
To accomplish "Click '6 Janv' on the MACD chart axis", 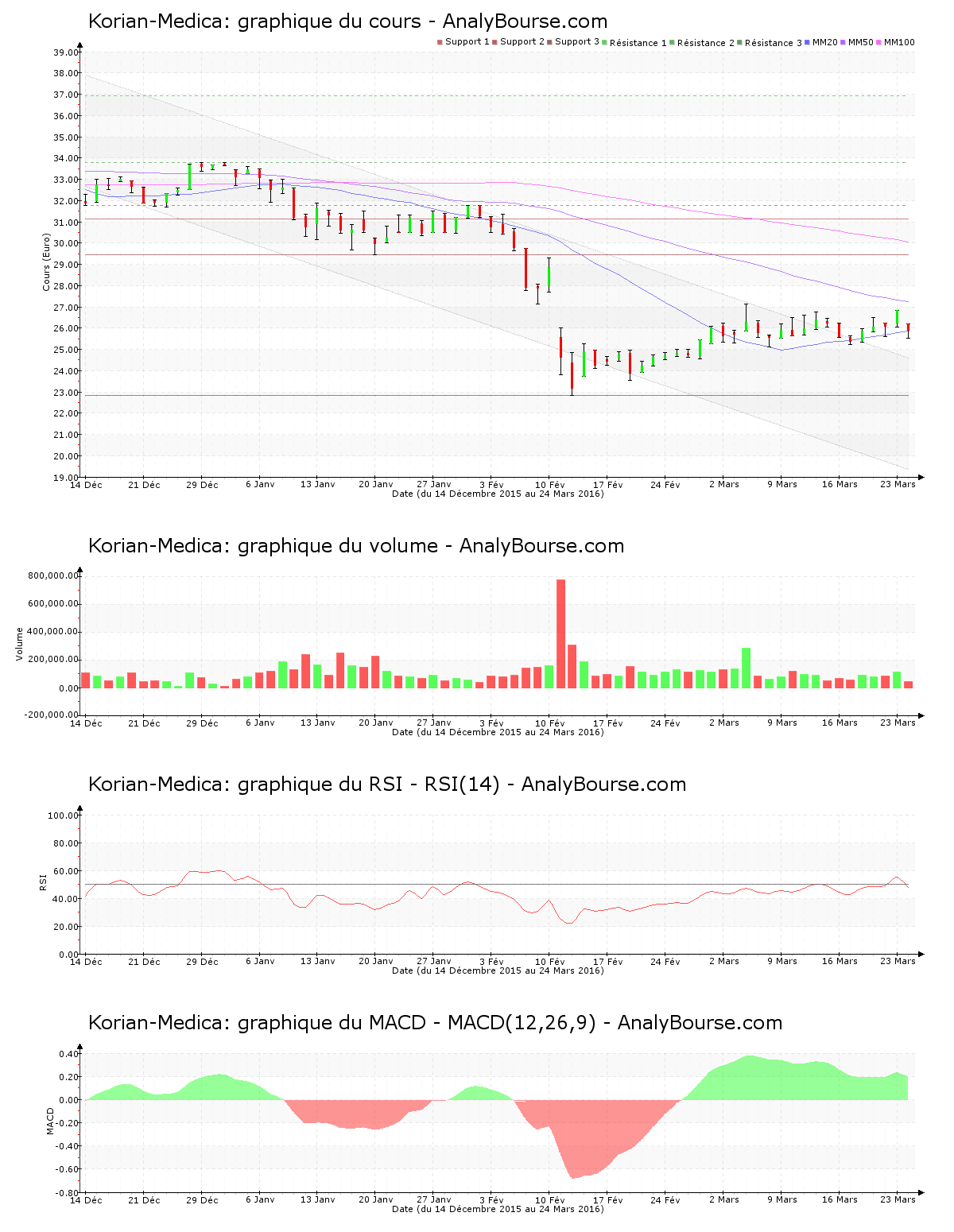I will tap(260, 1199).
